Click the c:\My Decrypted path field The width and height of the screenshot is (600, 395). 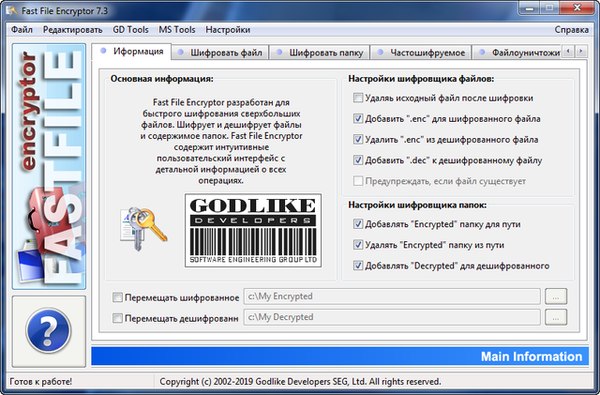pyautogui.click(x=392, y=317)
